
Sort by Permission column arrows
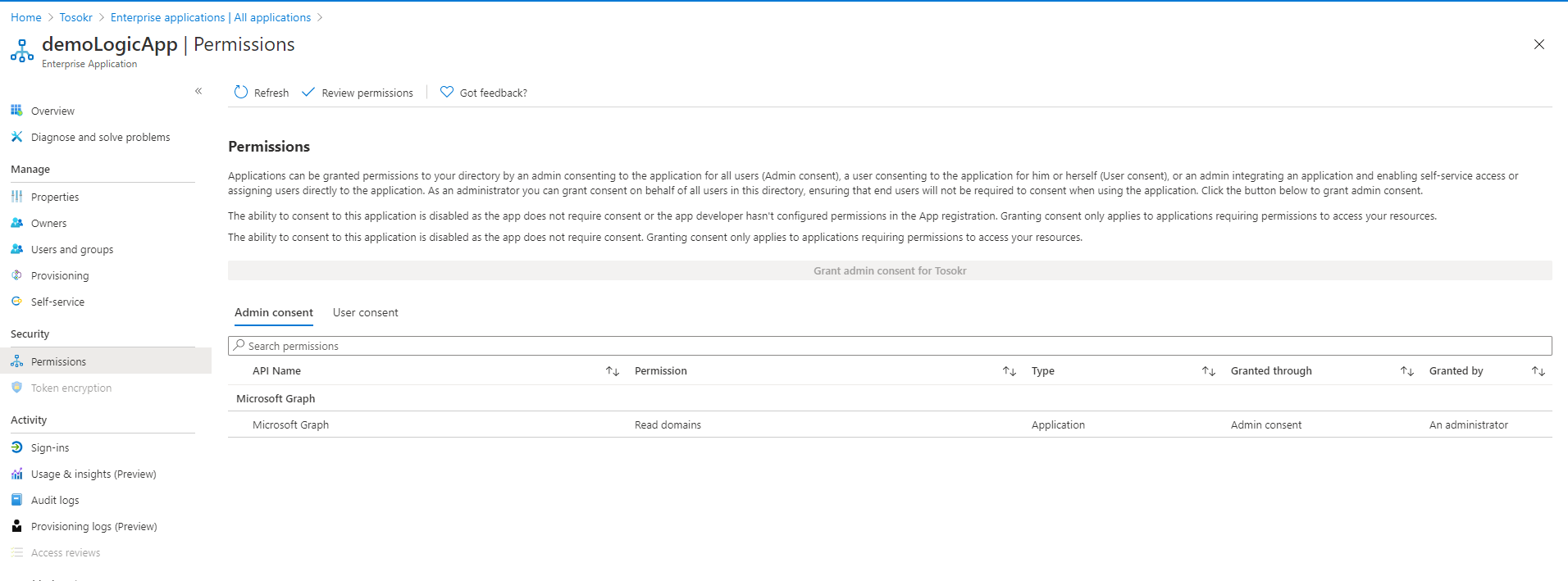pyautogui.click(x=1010, y=371)
